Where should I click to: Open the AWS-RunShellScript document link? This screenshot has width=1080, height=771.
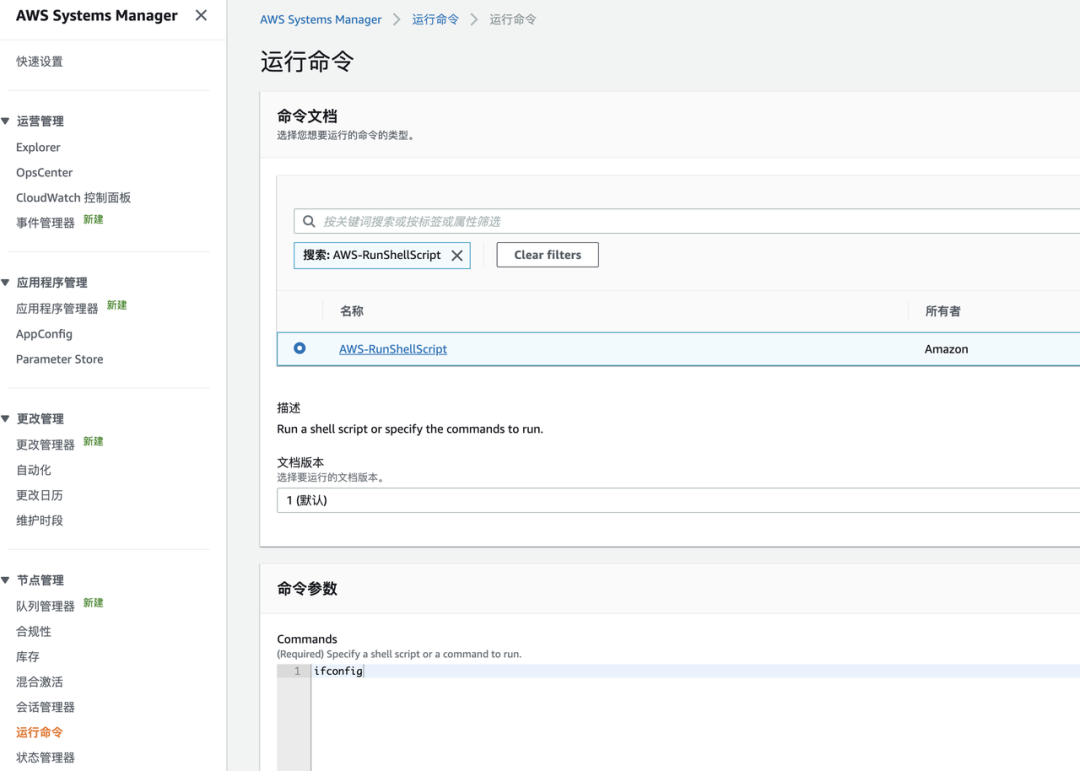tap(393, 349)
